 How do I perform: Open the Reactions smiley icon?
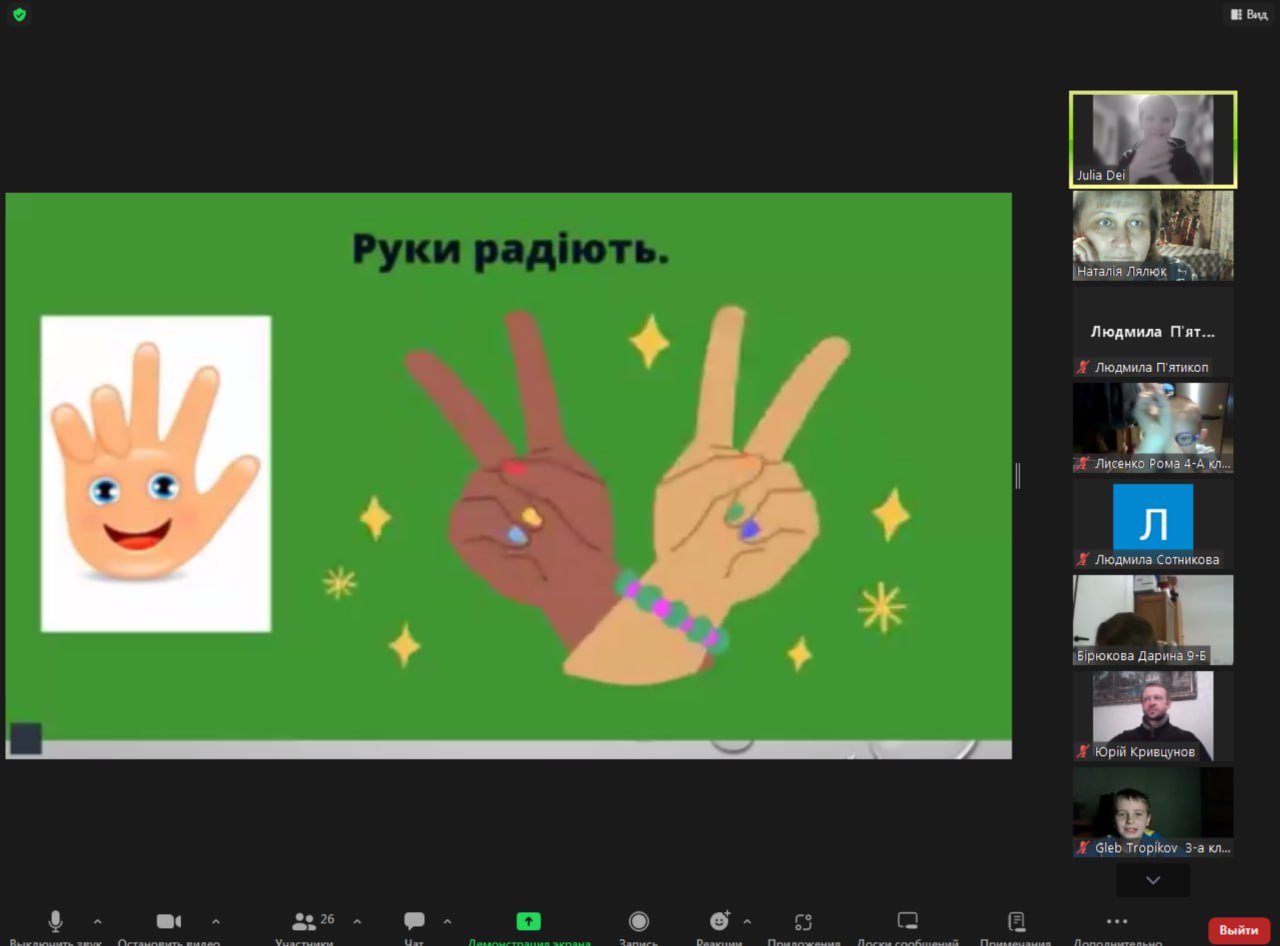click(x=719, y=921)
